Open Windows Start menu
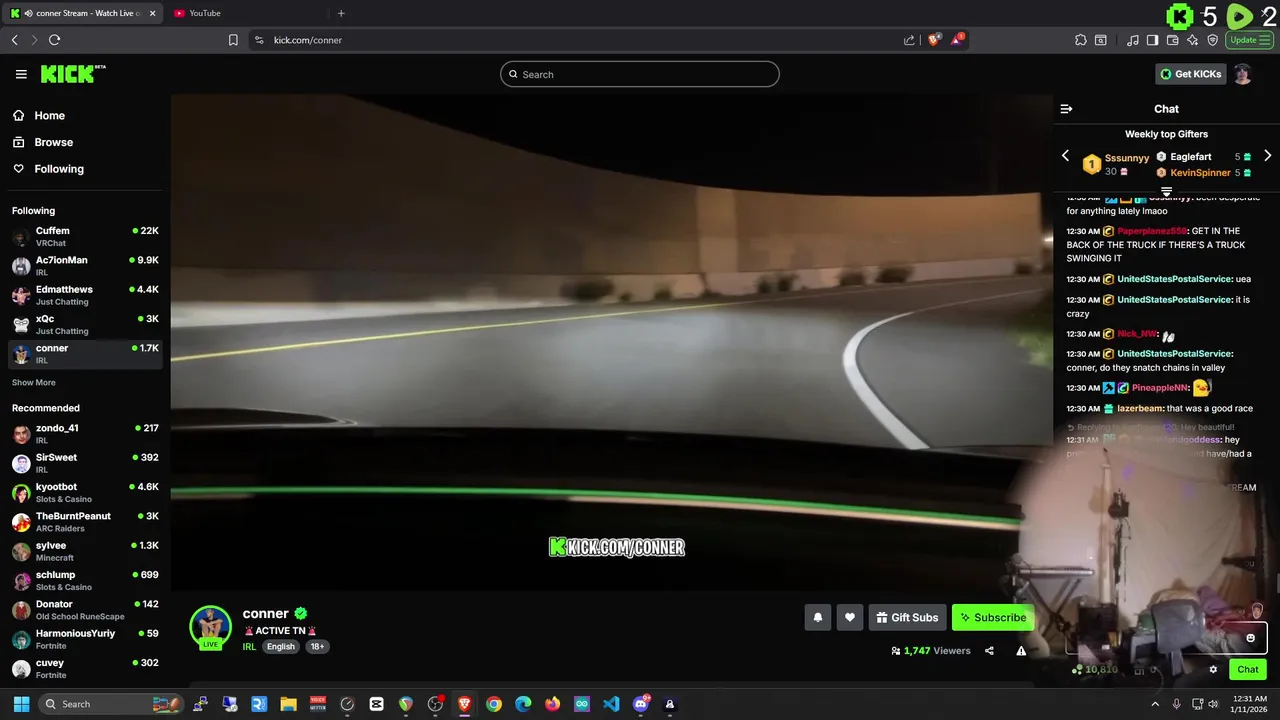 click(x=21, y=704)
